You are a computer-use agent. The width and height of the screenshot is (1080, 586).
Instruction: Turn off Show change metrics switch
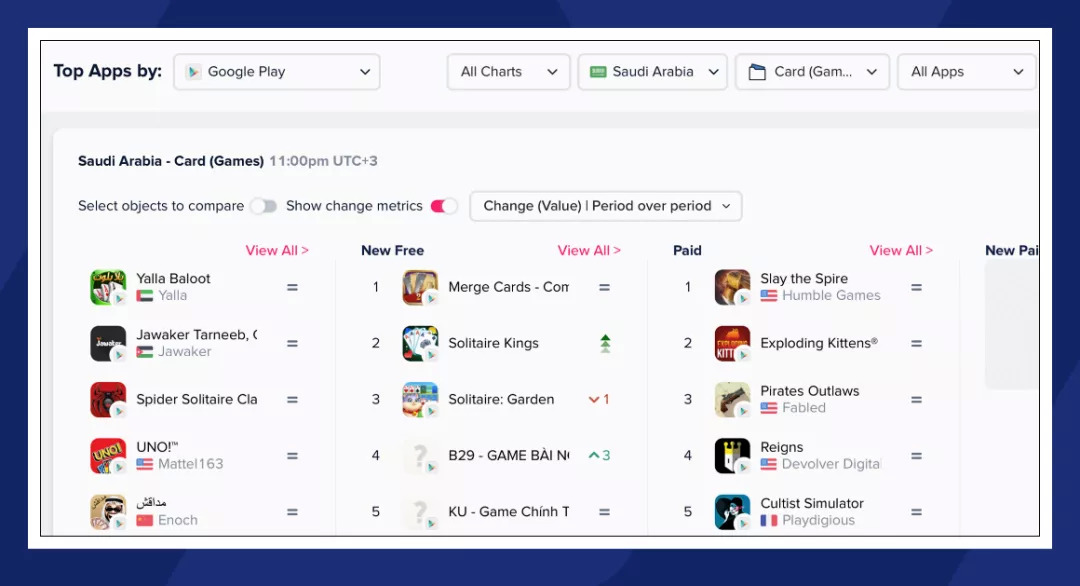click(444, 206)
